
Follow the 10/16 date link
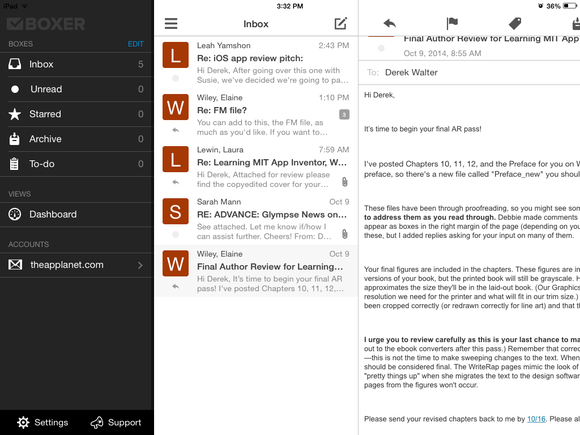pyautogui.click(x=536, y=419)
